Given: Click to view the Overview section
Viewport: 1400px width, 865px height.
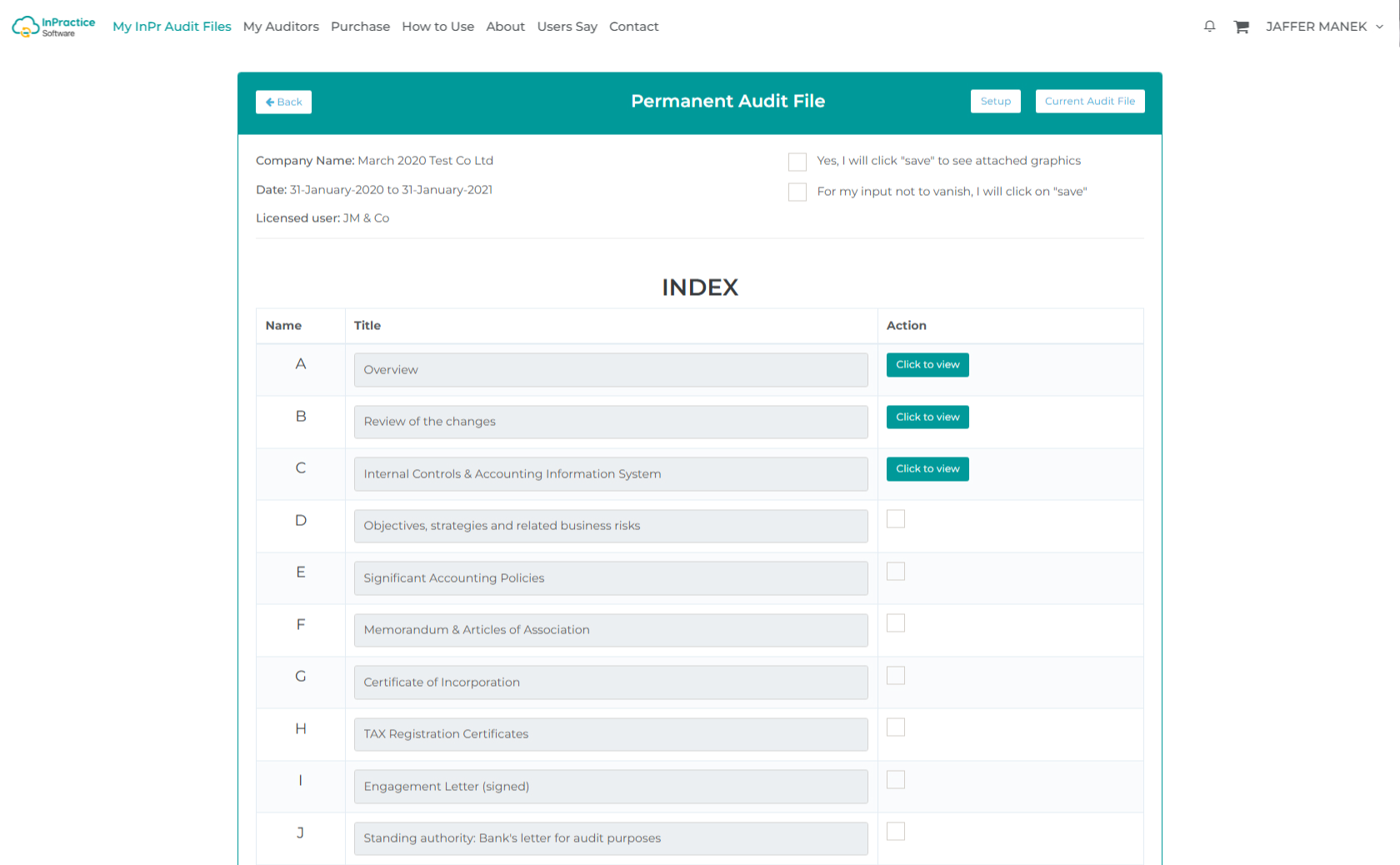Looking at the screenshot, I should click(x=927, y=365).
